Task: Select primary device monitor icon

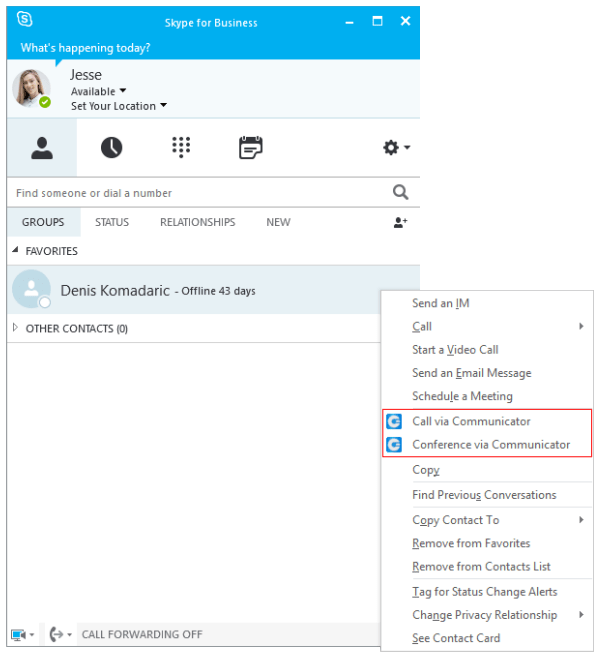Action: click(x=18, y=635)
